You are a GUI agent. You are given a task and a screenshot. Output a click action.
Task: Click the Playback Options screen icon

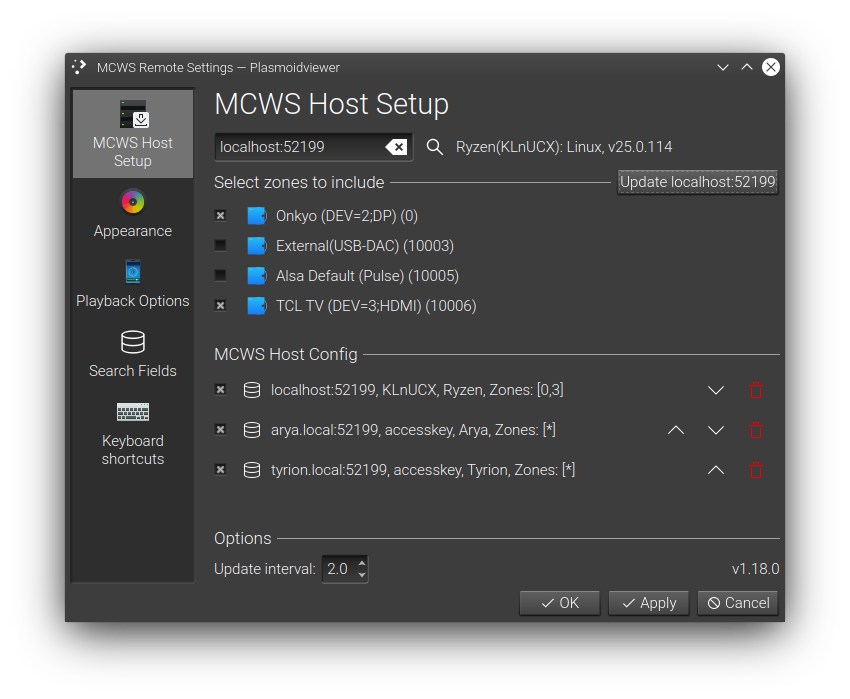pos(132,271)
